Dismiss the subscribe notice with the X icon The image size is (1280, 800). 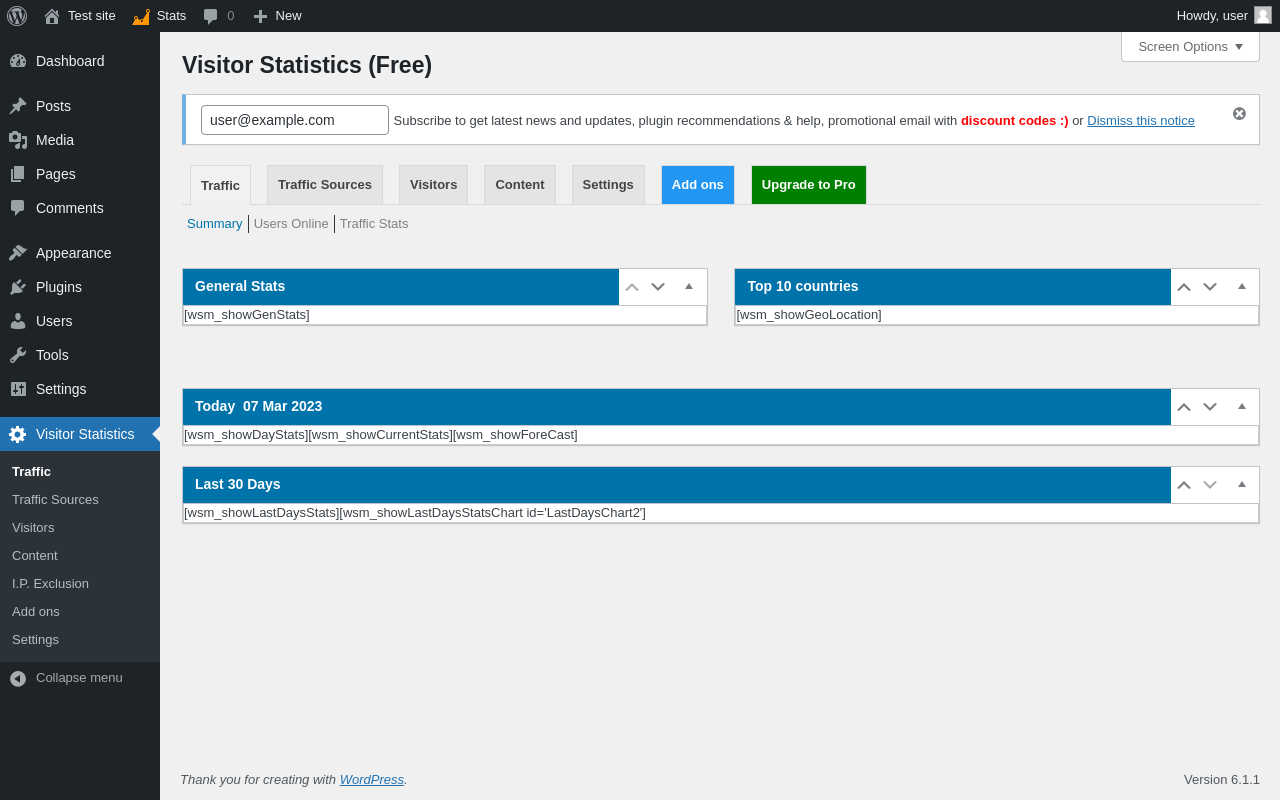1239,114
